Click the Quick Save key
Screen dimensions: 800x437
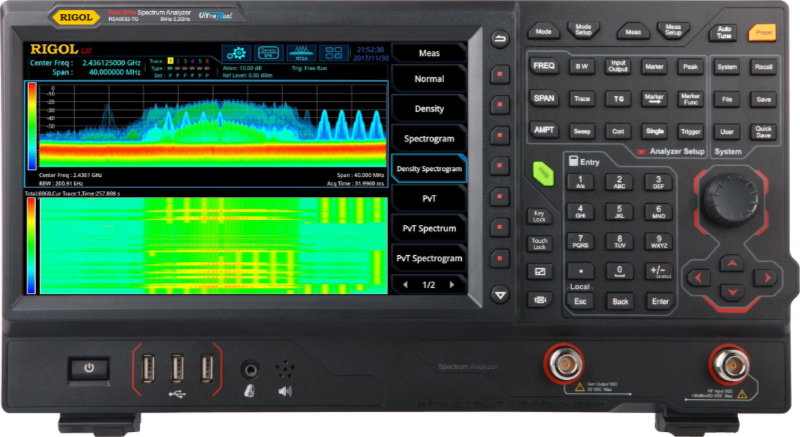[763, 132]
